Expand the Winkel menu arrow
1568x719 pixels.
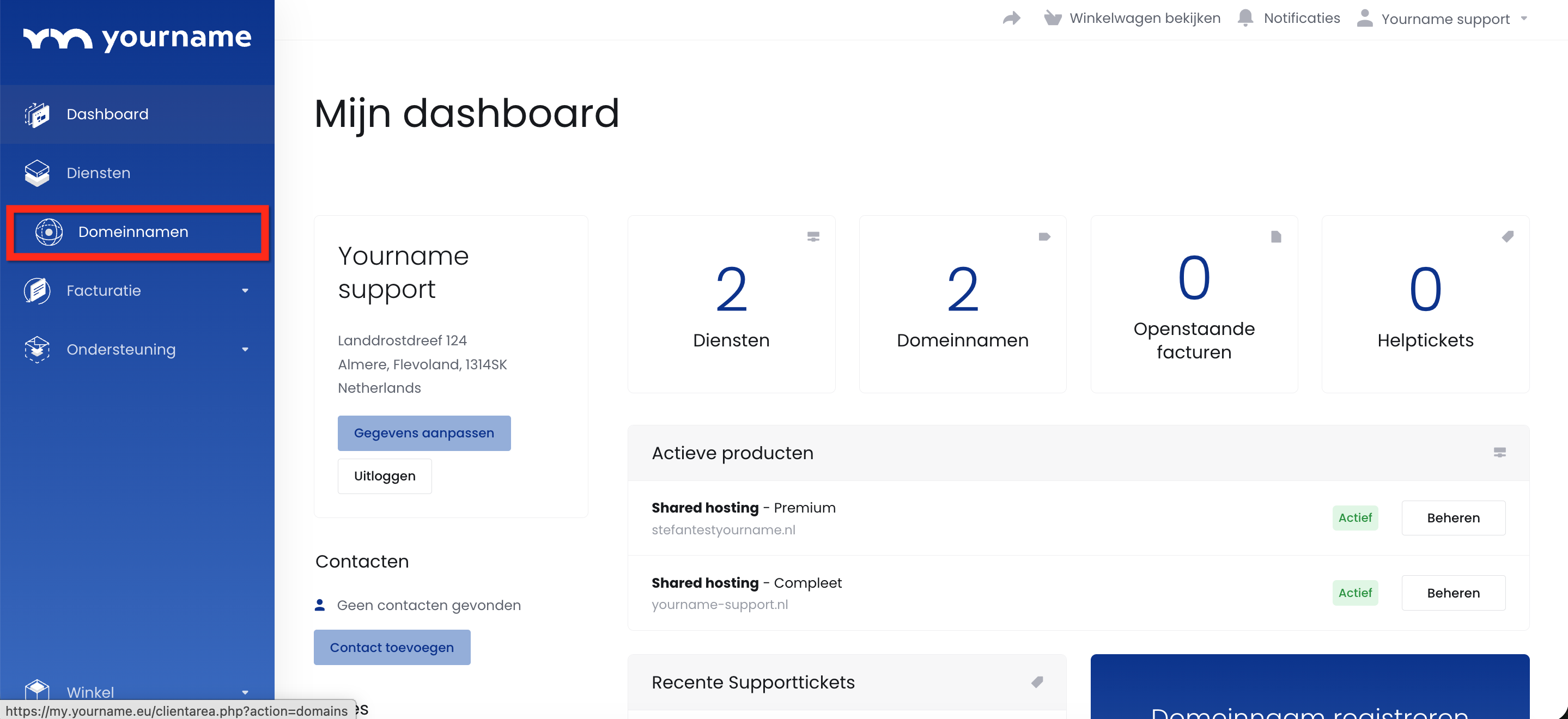coord(245,692)
